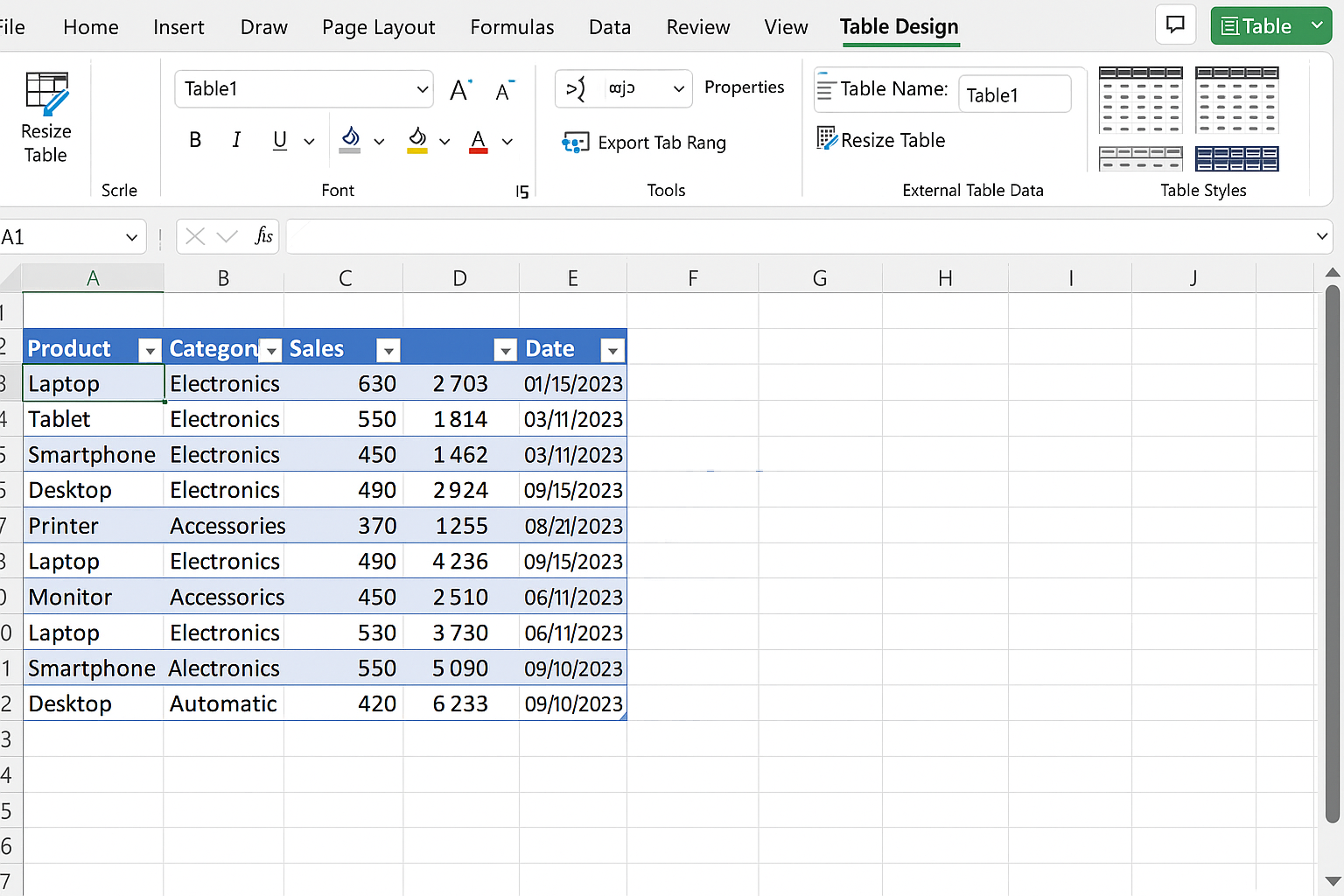Image resolution: width=1344 pixels, height=896 pixels.
Task: Expand the yellow highlight color dropdown arrow
Action: click(x=444, y=141)
